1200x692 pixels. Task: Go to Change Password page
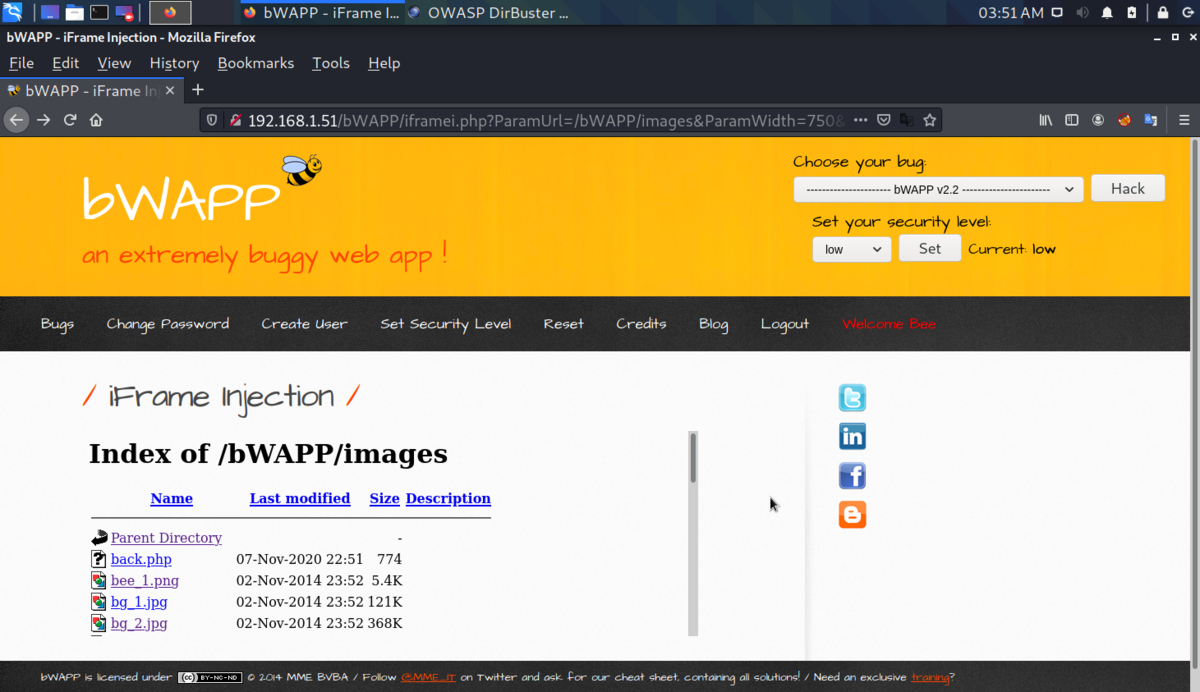point(168,324)
